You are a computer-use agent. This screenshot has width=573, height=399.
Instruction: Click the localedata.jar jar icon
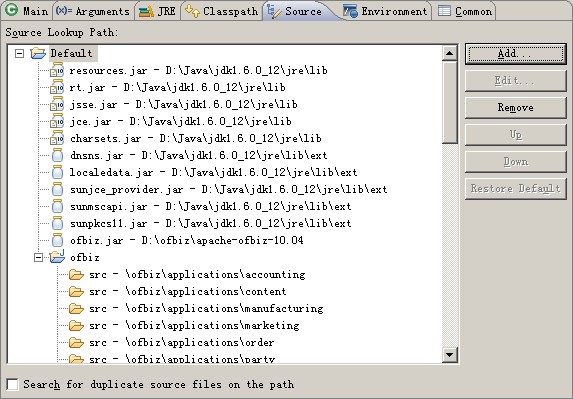[x=57, y=172]
